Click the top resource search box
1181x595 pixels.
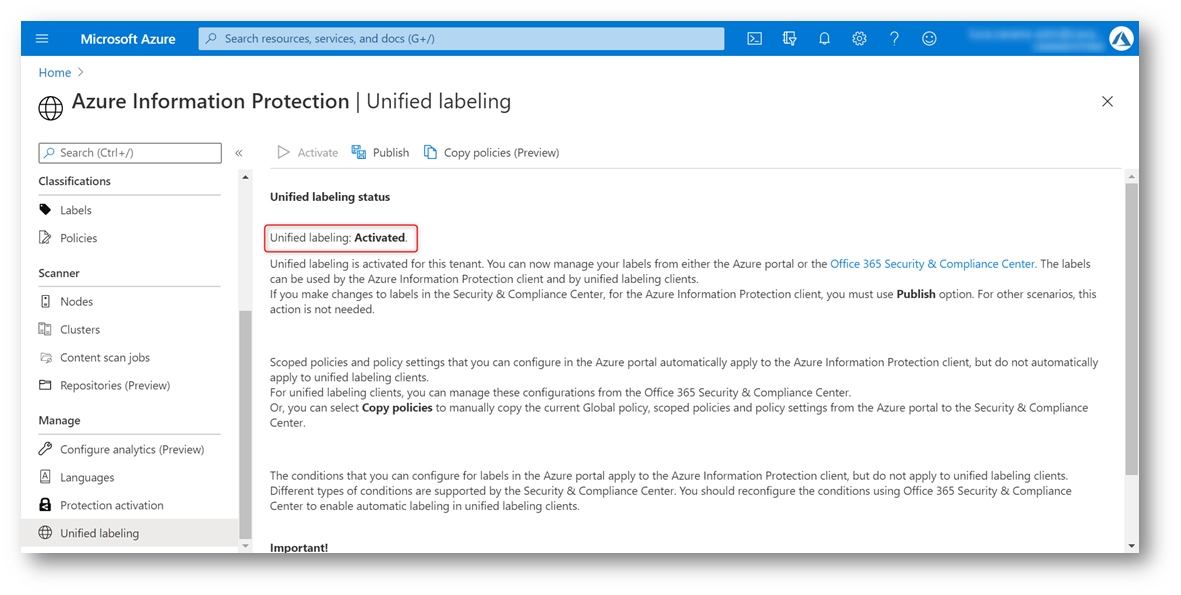(461, 39)
